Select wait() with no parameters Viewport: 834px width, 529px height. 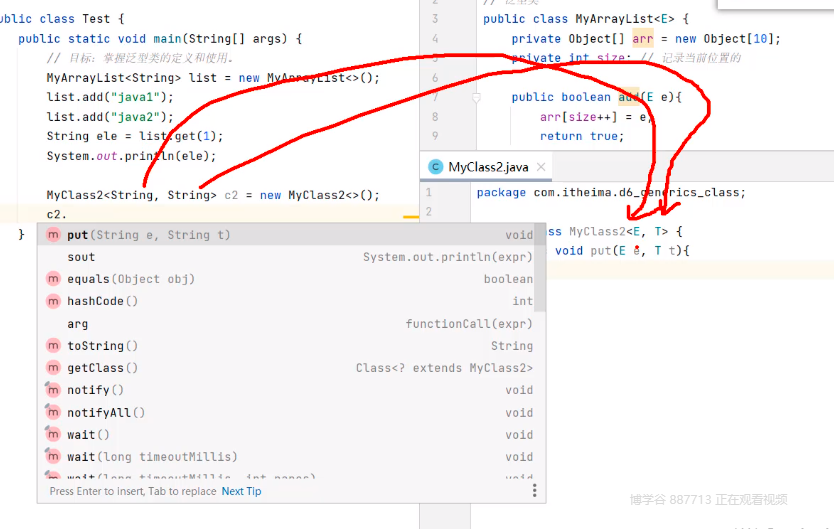point(286,435)
